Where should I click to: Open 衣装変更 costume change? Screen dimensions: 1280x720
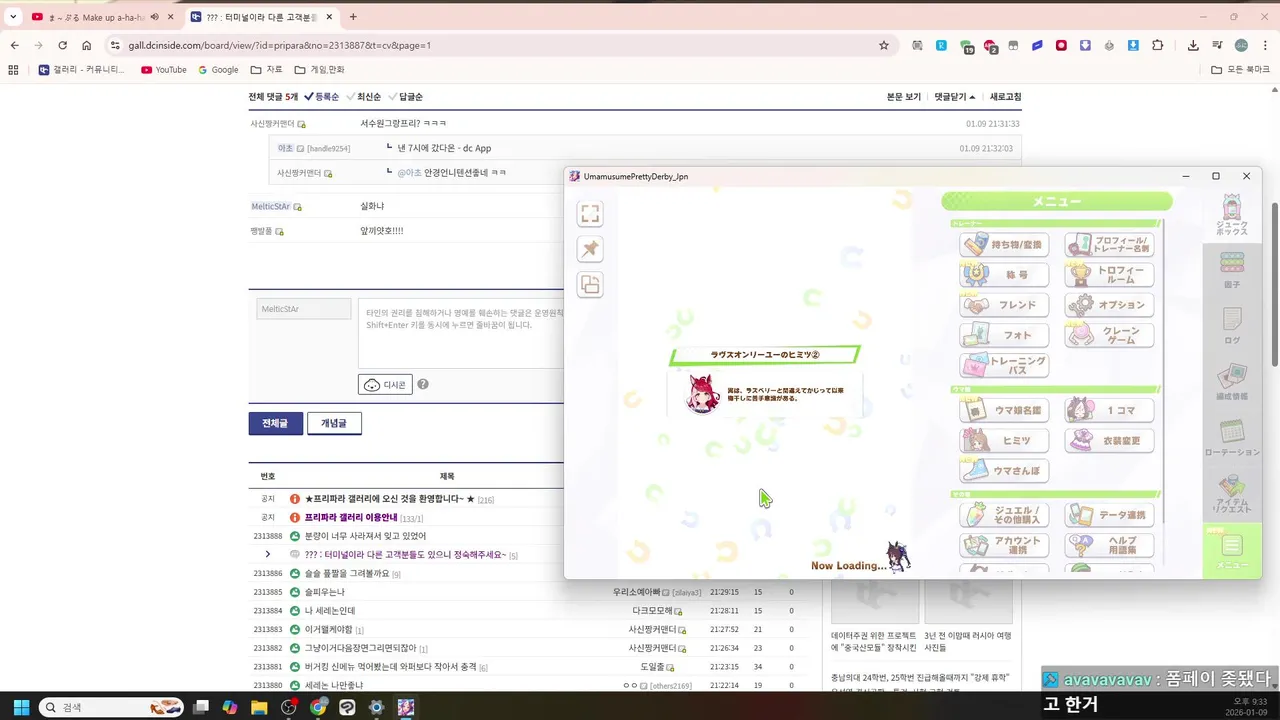pyautogui.click(x=1110, y=440)
